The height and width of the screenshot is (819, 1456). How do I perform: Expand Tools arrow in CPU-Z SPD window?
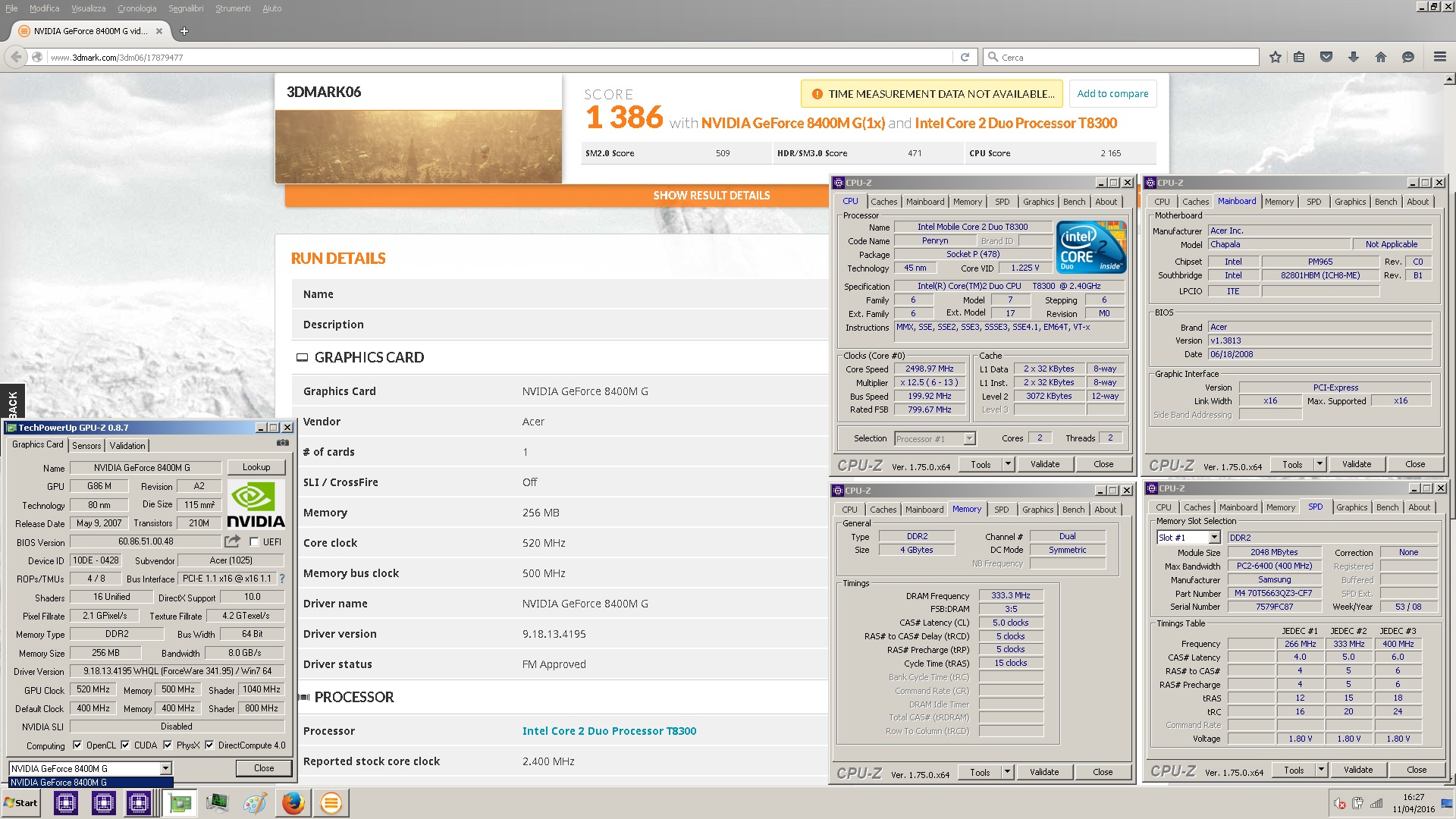[x=1321, y=770]
